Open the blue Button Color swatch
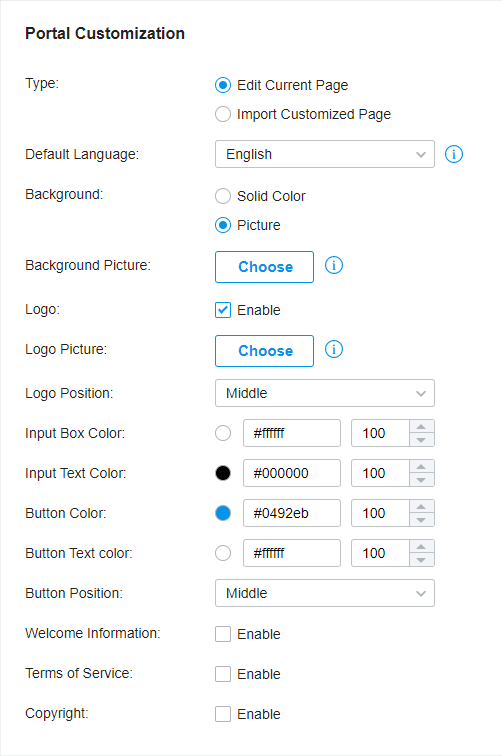This screenshot has height=756, width=502. coord(223,513)
